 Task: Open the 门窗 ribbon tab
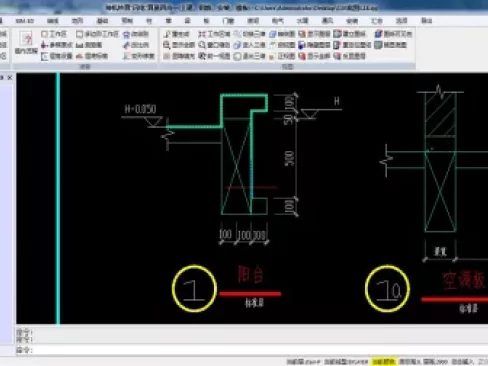pos(228,21)
